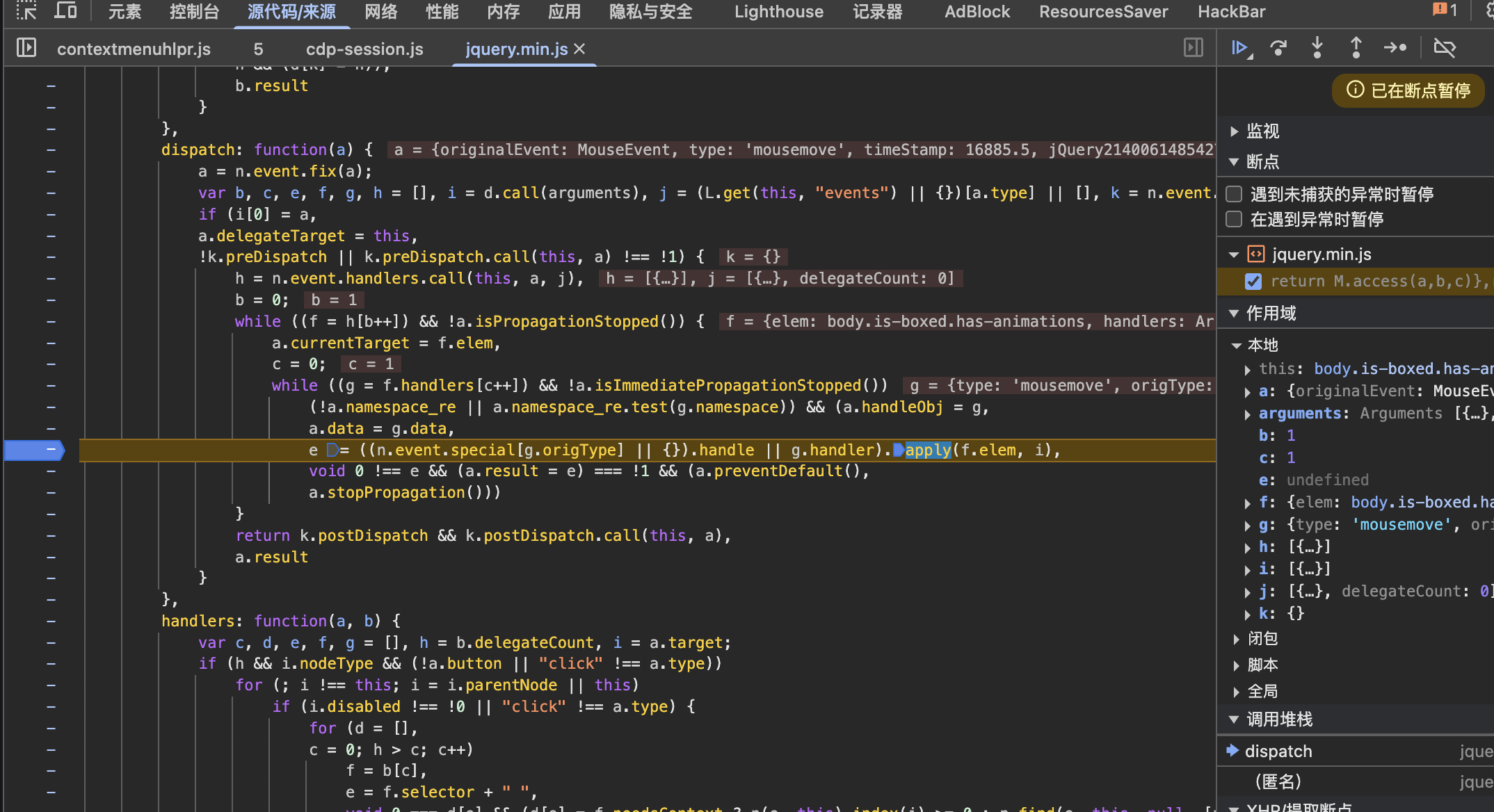Click the single Step arrow icon

point(1395,48)
